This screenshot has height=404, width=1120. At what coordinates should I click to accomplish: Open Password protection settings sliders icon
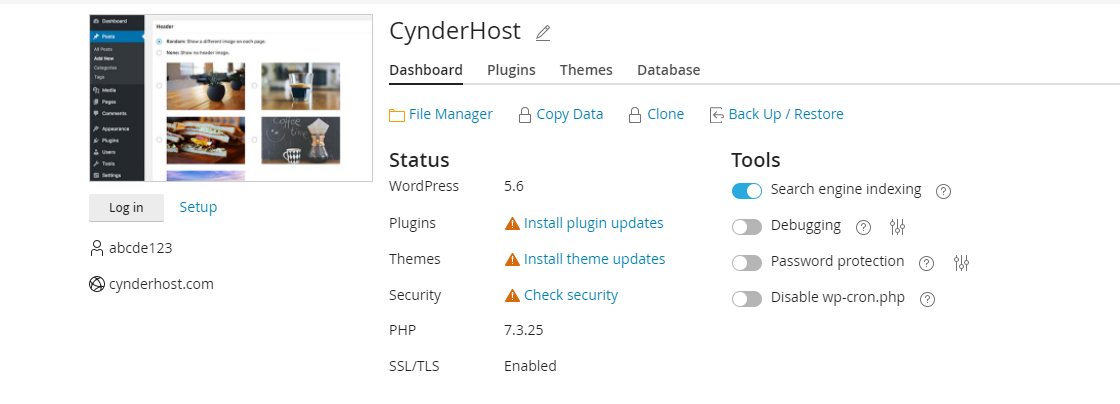point(961,263)
